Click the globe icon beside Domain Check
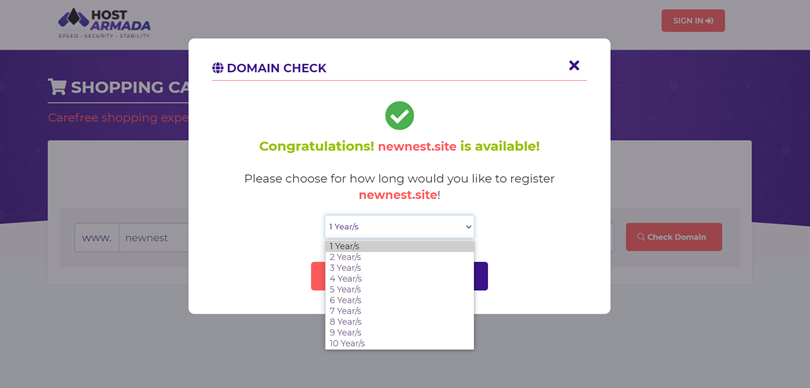This screenshot has height=388, width=810. [x=217, y=68]
